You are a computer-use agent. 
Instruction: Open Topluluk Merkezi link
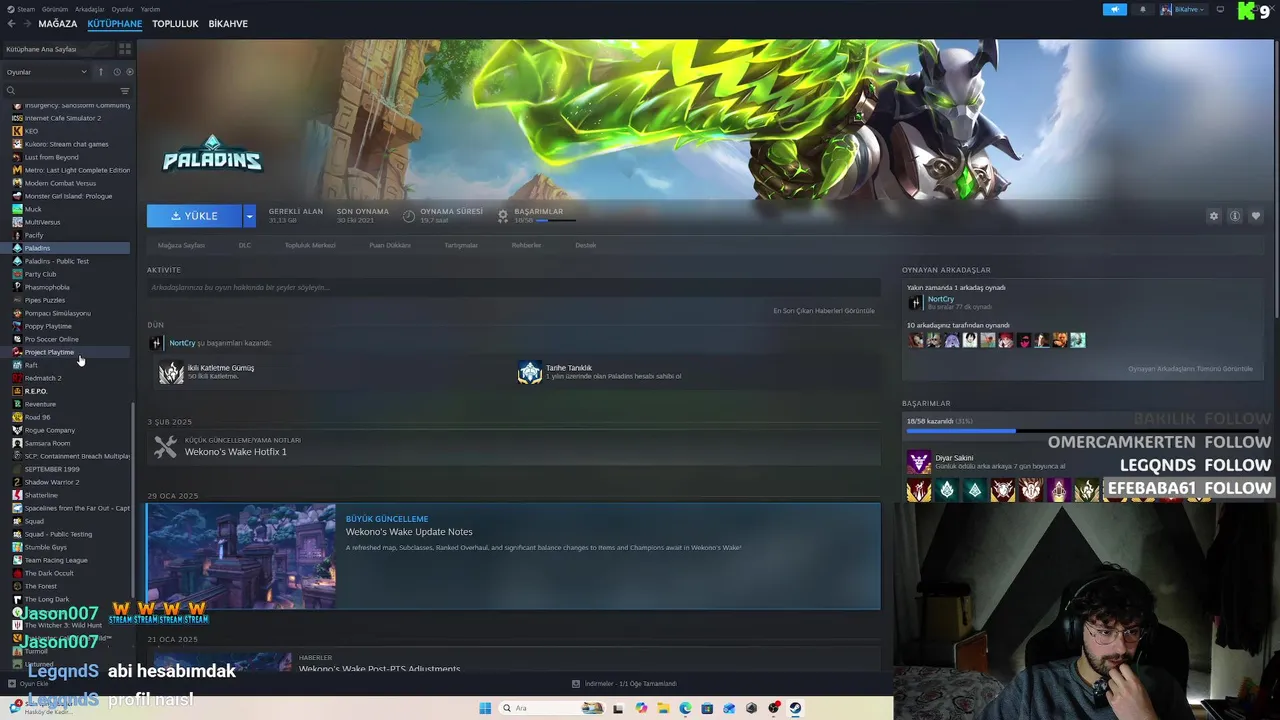(x=310, y=245)
